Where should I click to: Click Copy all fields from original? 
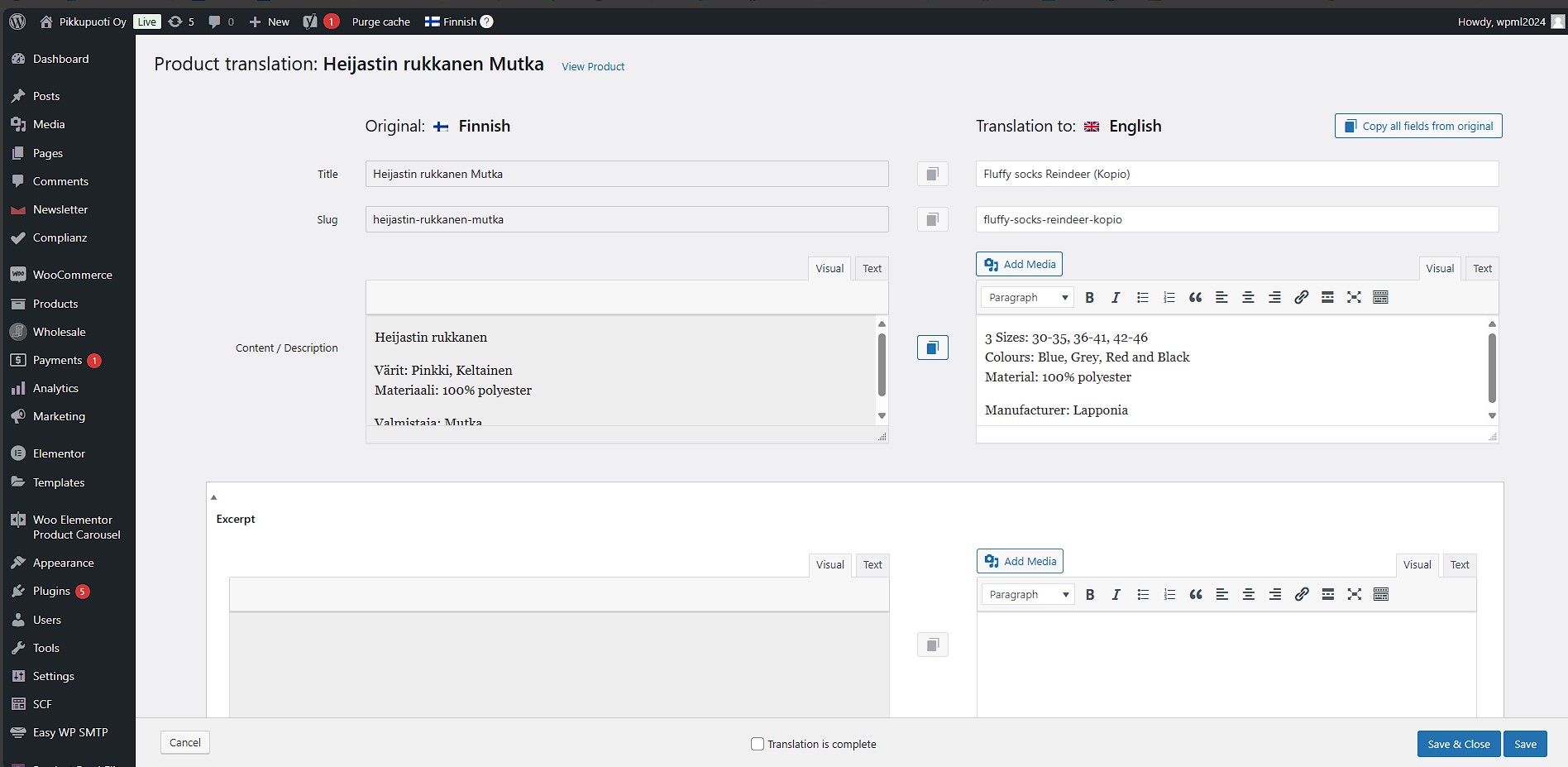point(1418,127)
